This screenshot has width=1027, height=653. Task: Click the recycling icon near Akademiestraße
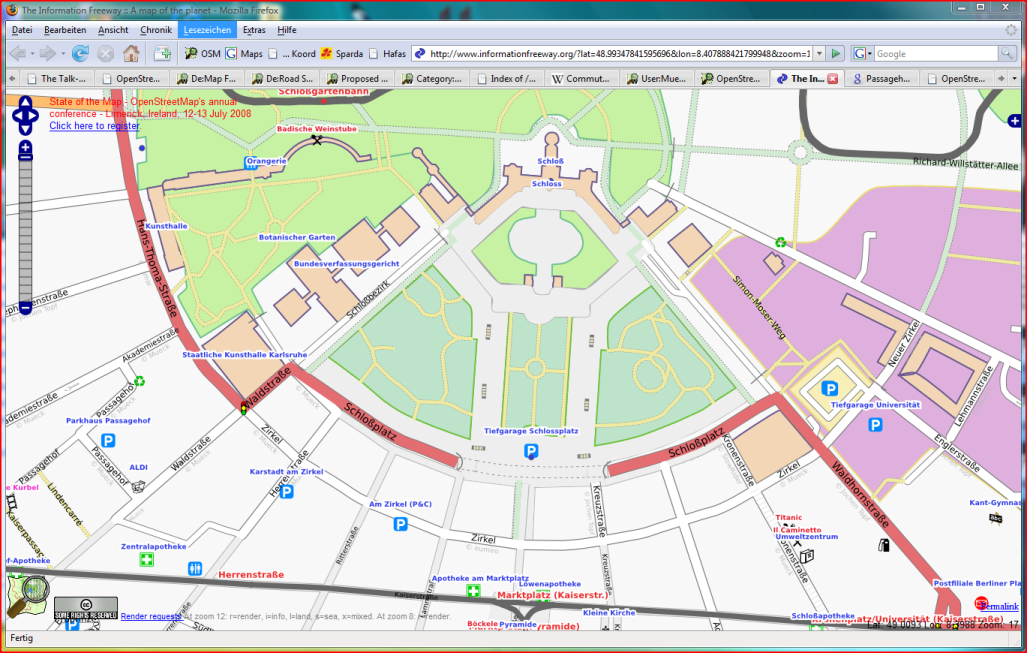pyautogui.click(x=139, y=381)
